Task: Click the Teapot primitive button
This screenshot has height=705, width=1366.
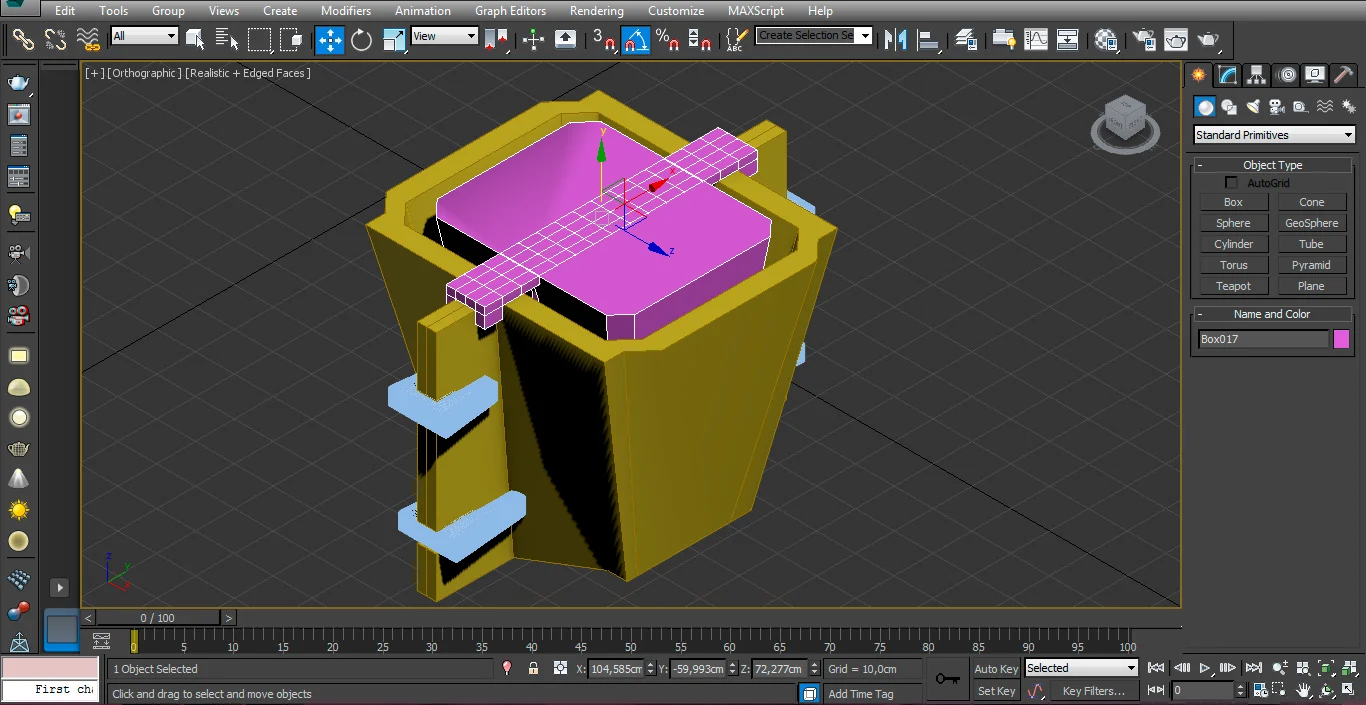Action: pos(1234,286)
